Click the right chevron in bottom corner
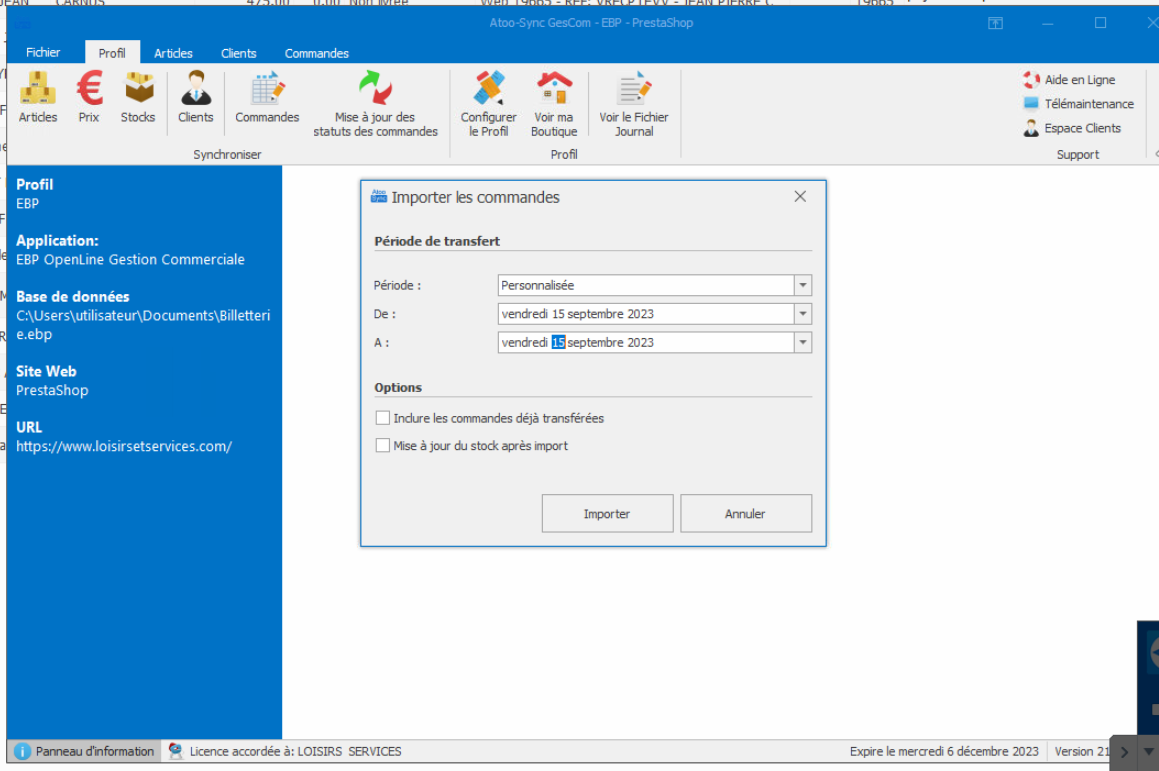This screenshot has width=1159, height=771. [1124, 753]
